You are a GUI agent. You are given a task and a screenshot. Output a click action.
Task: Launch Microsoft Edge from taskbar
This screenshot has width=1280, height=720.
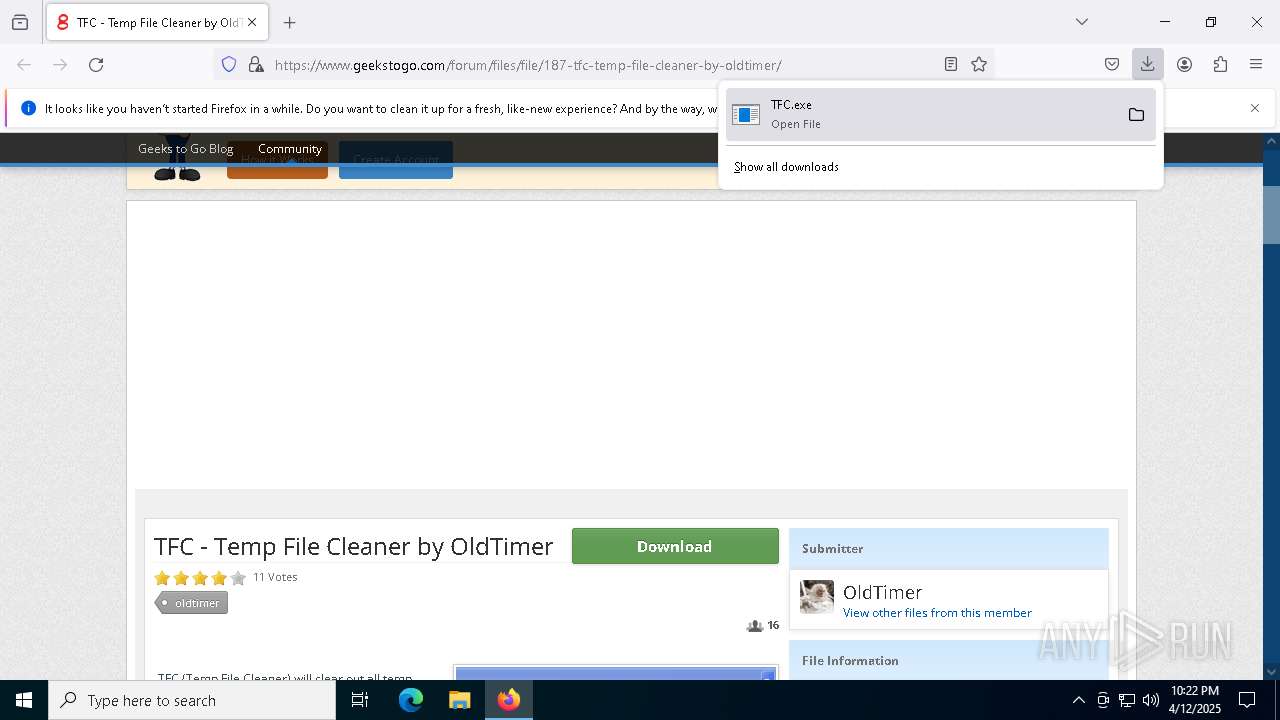point(411,700)
